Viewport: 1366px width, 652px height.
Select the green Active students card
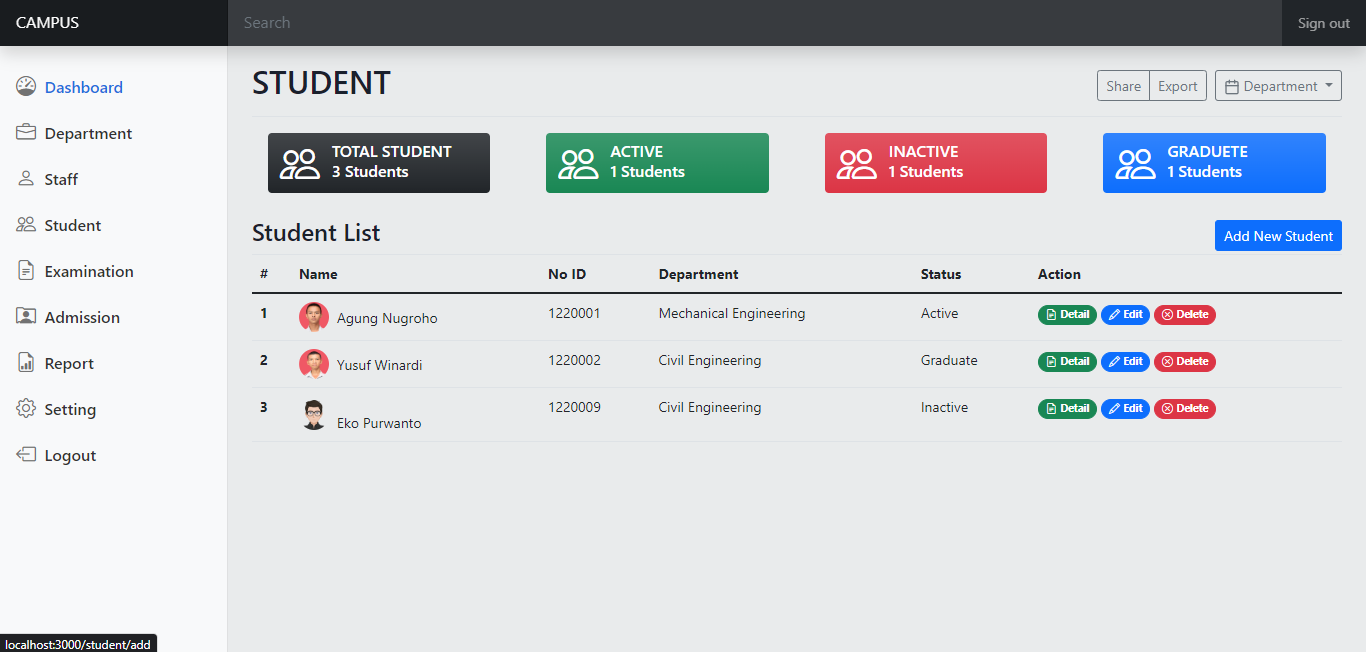tap(657, 163)
